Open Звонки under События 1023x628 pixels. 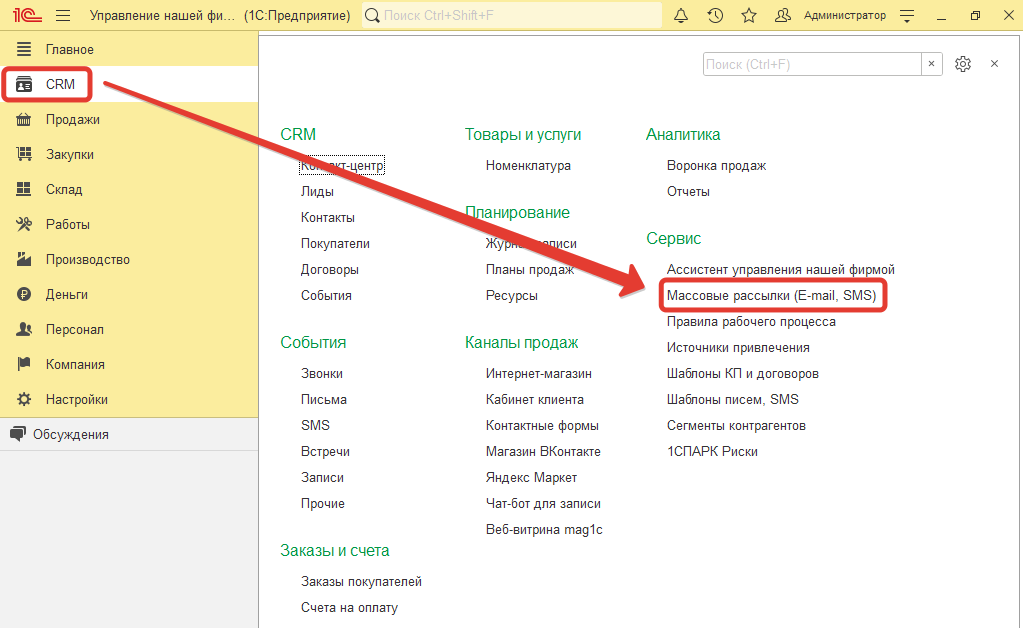point(322,374)
